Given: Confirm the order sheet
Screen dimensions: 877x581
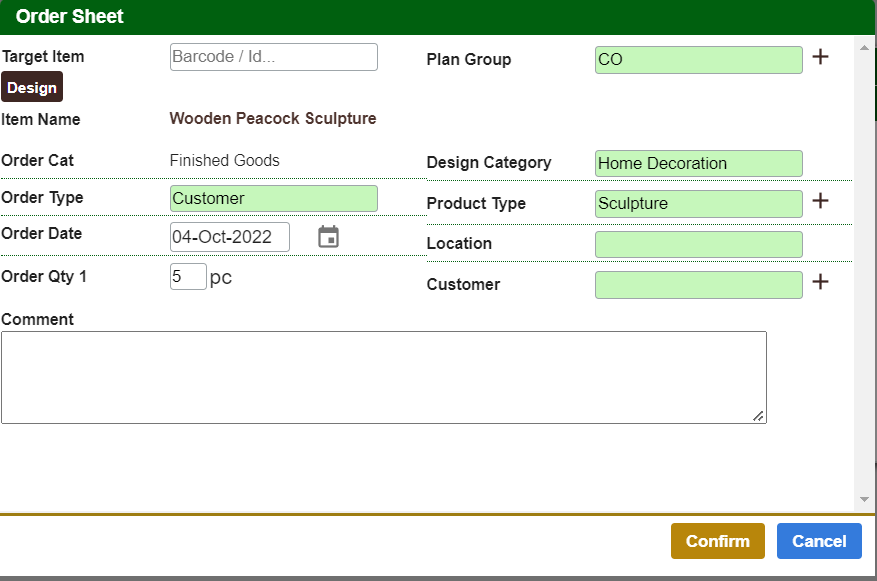Looking at the screenshot, I should [x=717, y=541].
